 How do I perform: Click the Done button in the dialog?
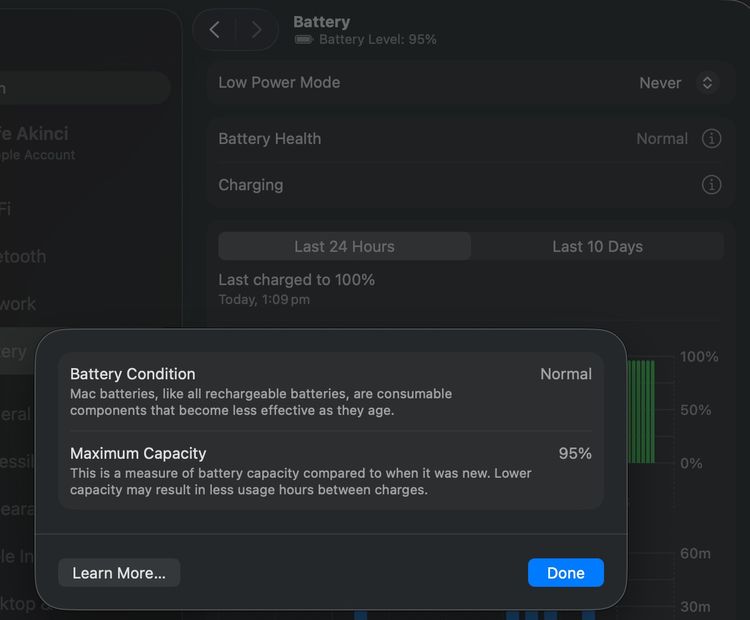[x=565, y=573]
